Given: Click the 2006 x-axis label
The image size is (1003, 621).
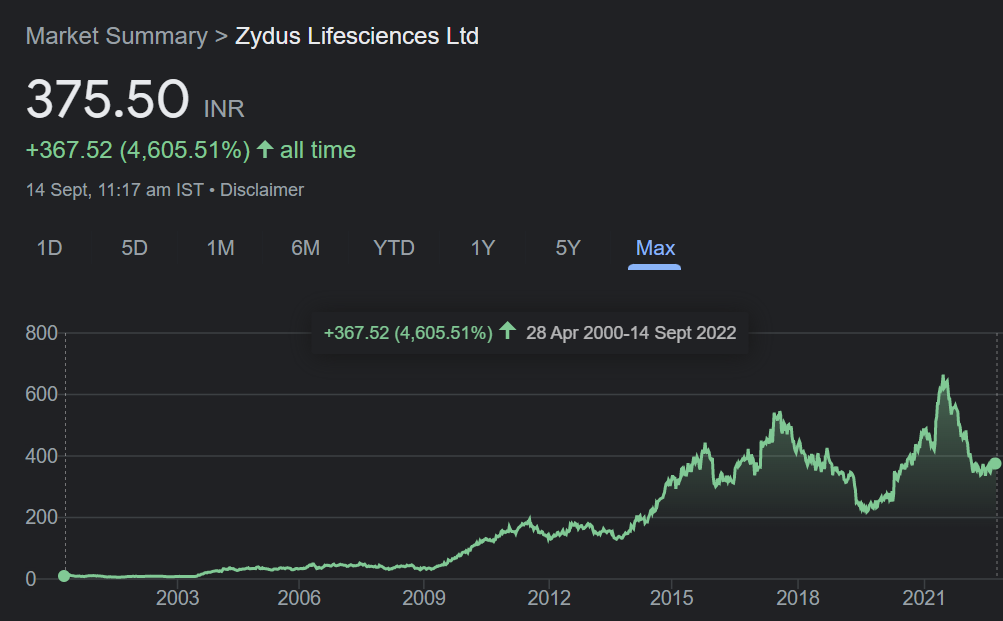Looking at the screenshot, I should click(x=299, y=598).
